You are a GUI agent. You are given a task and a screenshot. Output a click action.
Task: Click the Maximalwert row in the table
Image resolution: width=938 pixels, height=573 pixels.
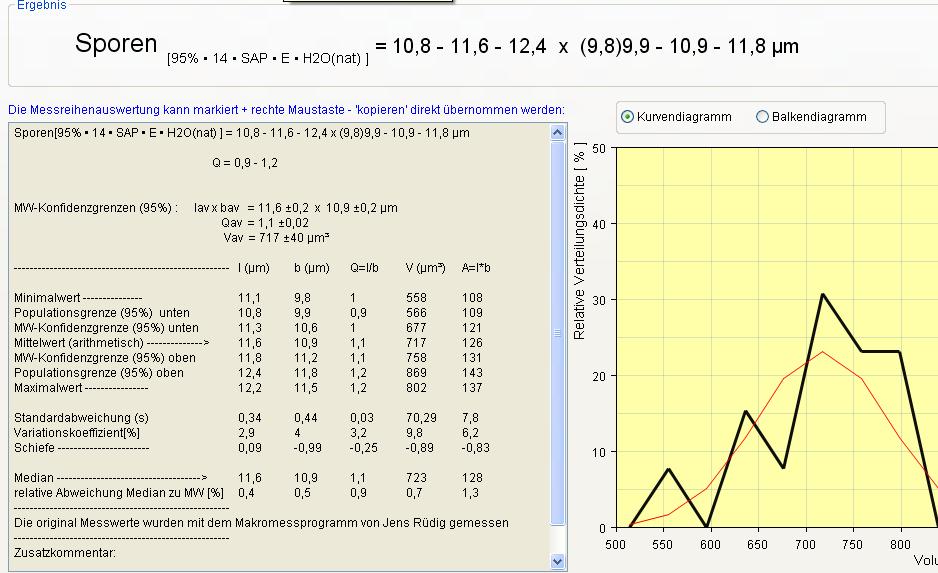pyautogui.click(x=81, y=387)
